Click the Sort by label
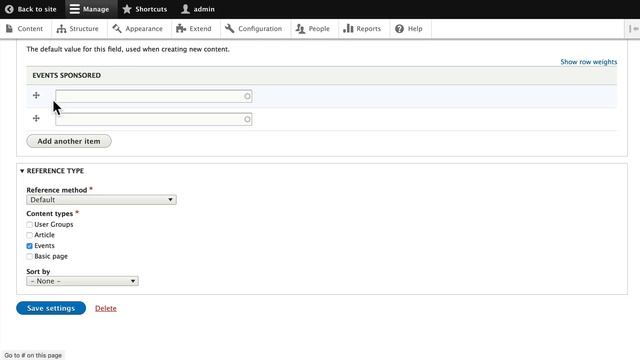Viewport: 640px width, 360px height. pos(38,271)
